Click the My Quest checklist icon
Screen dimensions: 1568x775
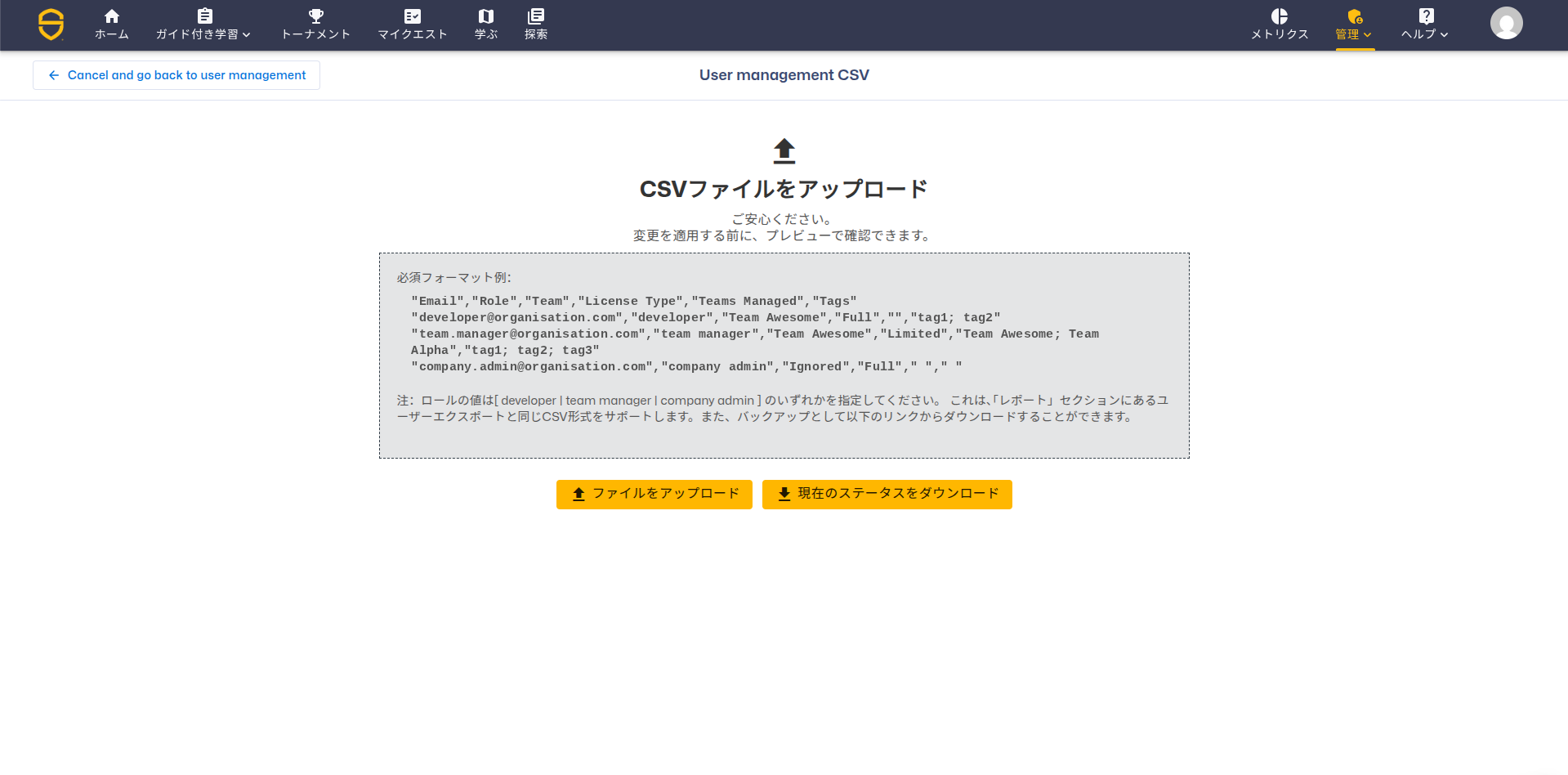click(413, 16)
